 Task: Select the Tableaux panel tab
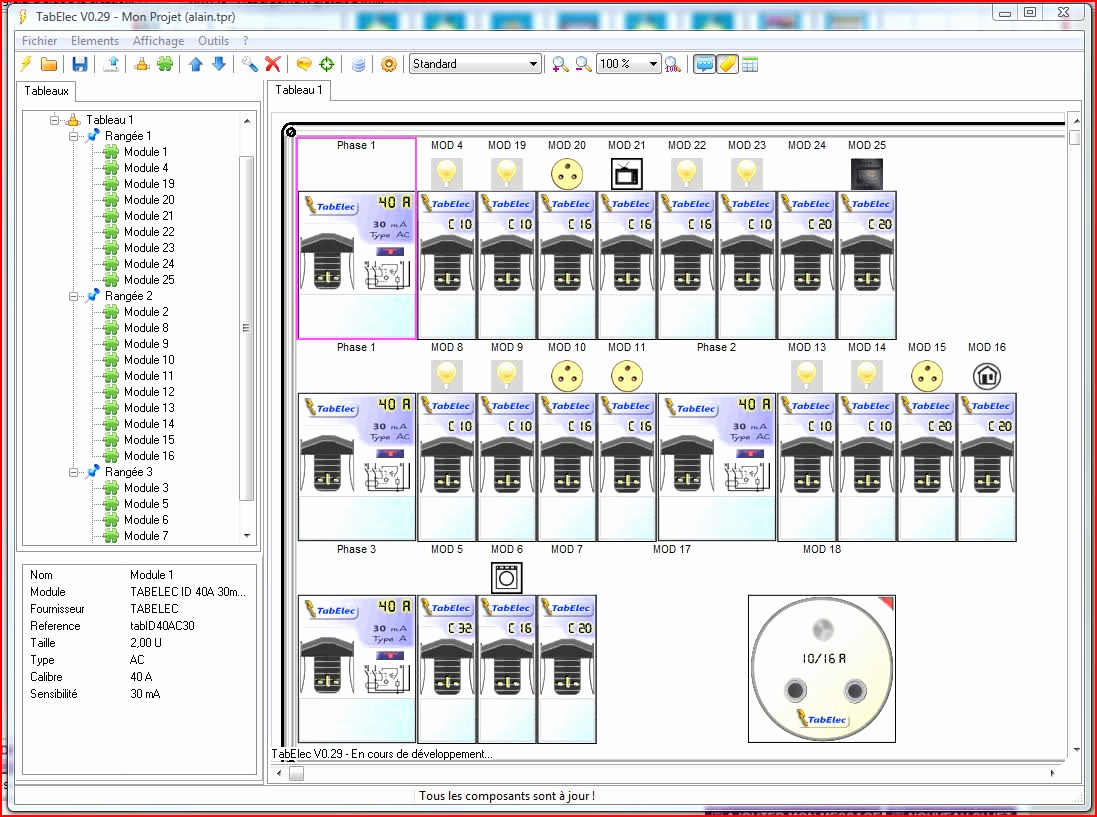tap(46, 91)
